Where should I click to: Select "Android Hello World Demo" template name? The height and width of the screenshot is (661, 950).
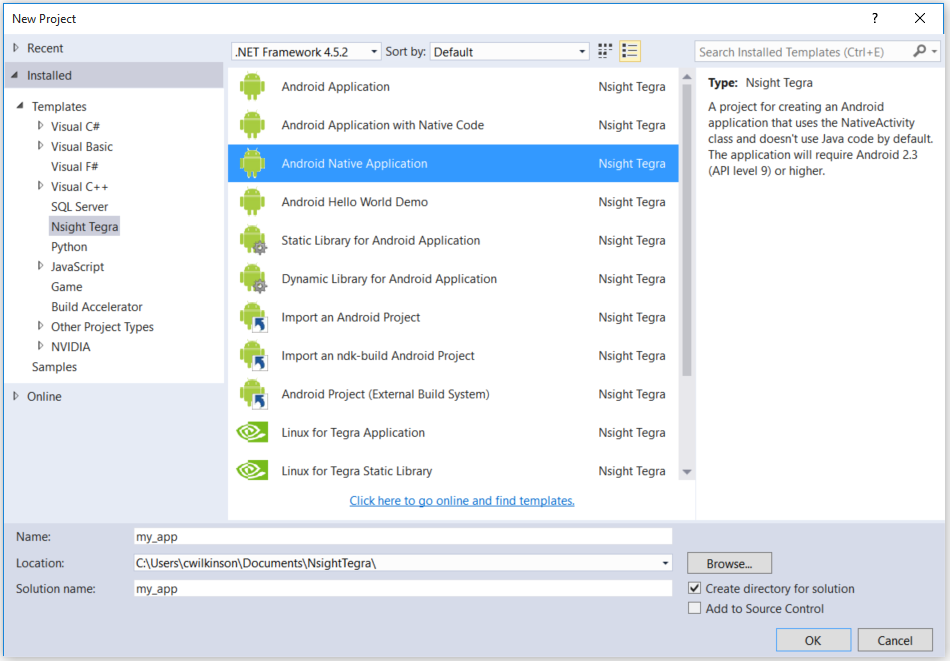tap(354, 202)
